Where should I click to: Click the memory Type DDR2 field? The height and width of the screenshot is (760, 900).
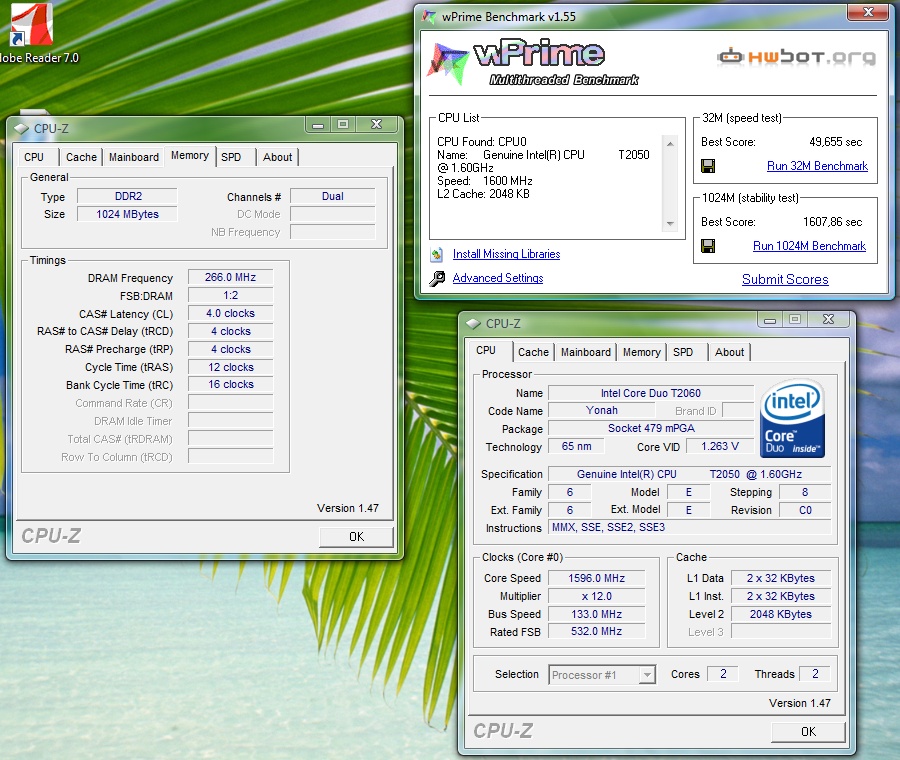127,196
